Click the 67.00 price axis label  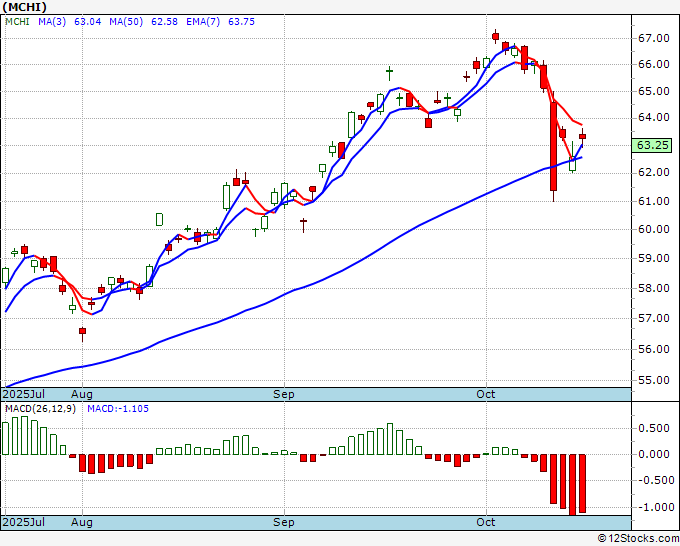point(653,39)
